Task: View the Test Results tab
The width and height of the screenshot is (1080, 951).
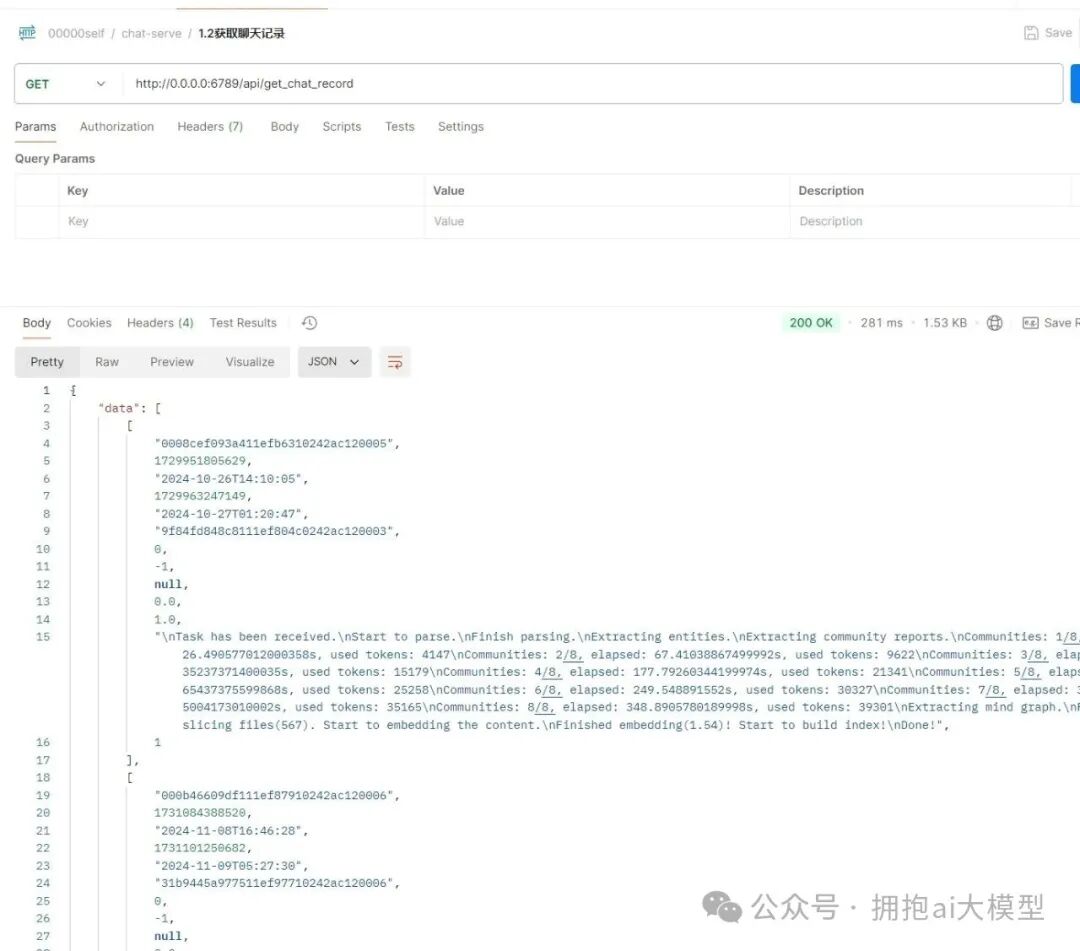Action: [x=243, y=322]
